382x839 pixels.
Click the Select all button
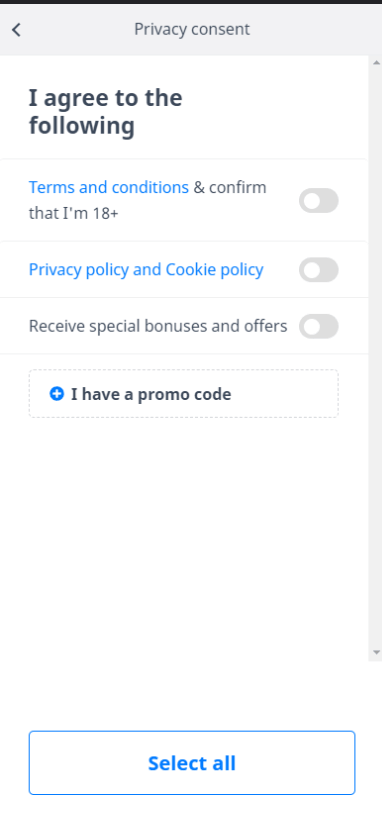click(x=192, y=762)
